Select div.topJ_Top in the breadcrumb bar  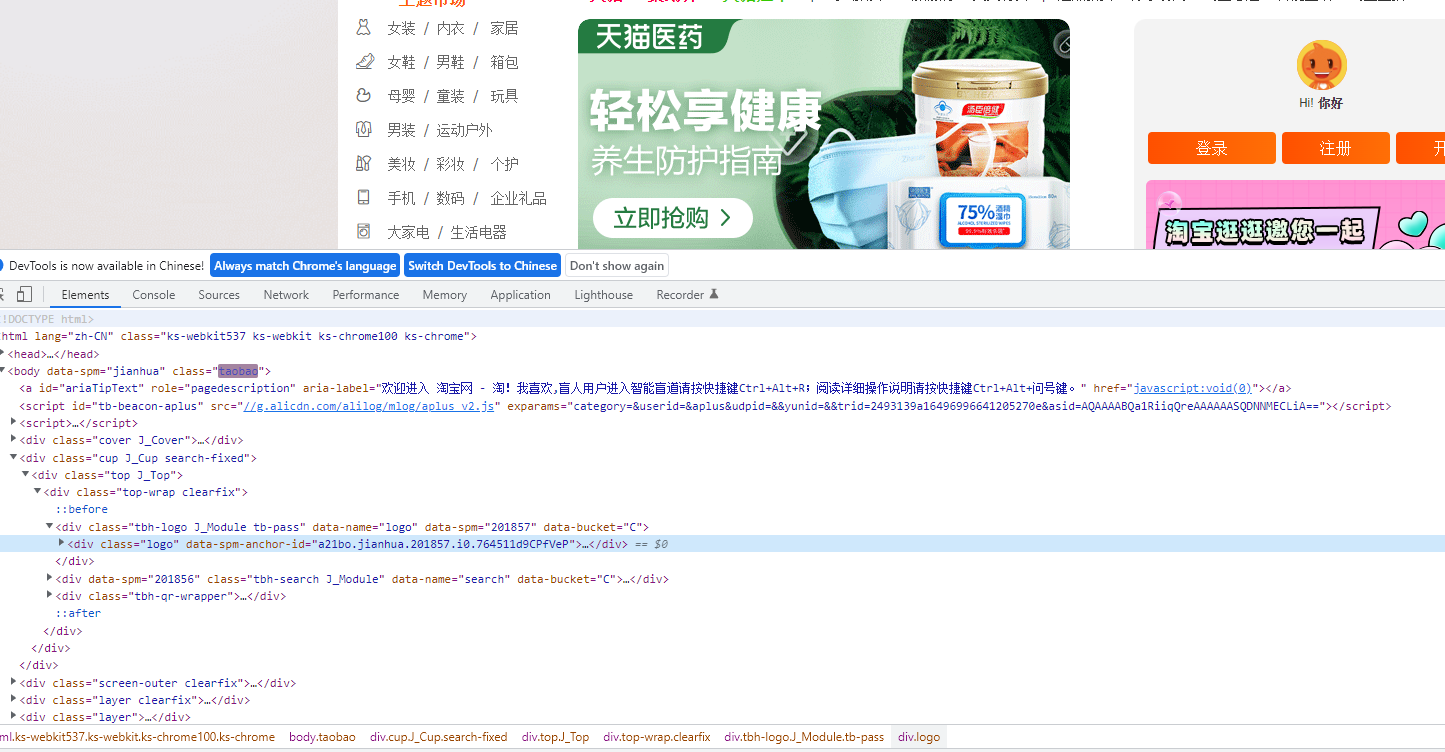coord(556,737)
